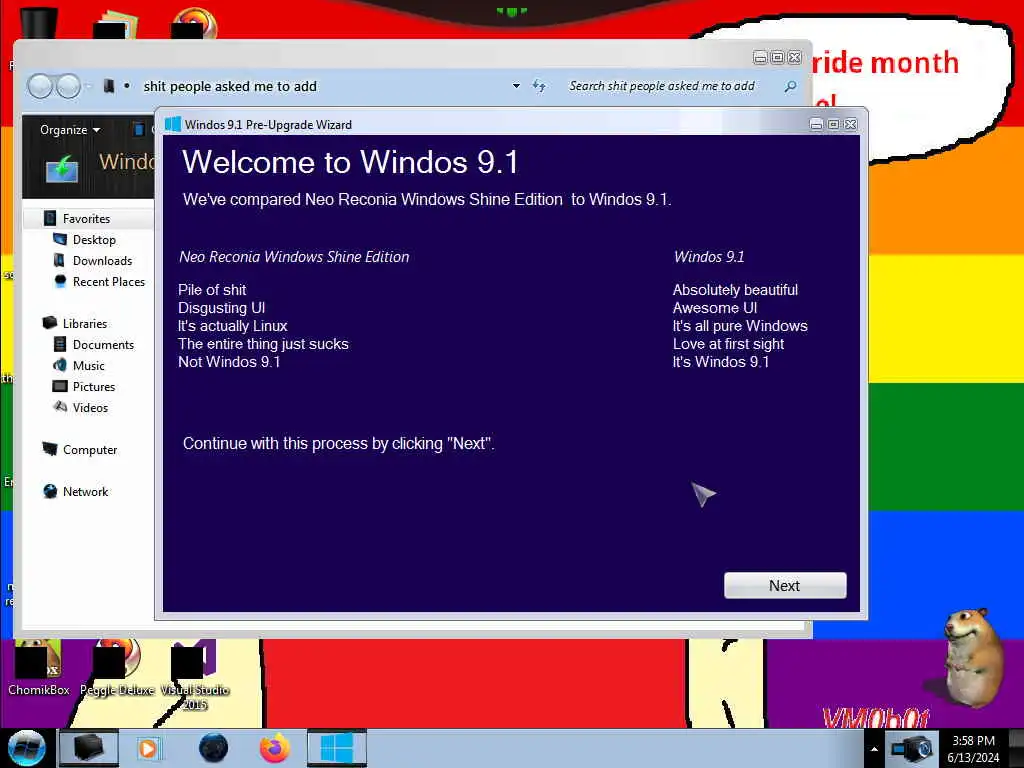Open the Music library

click(x=89, y=366)
